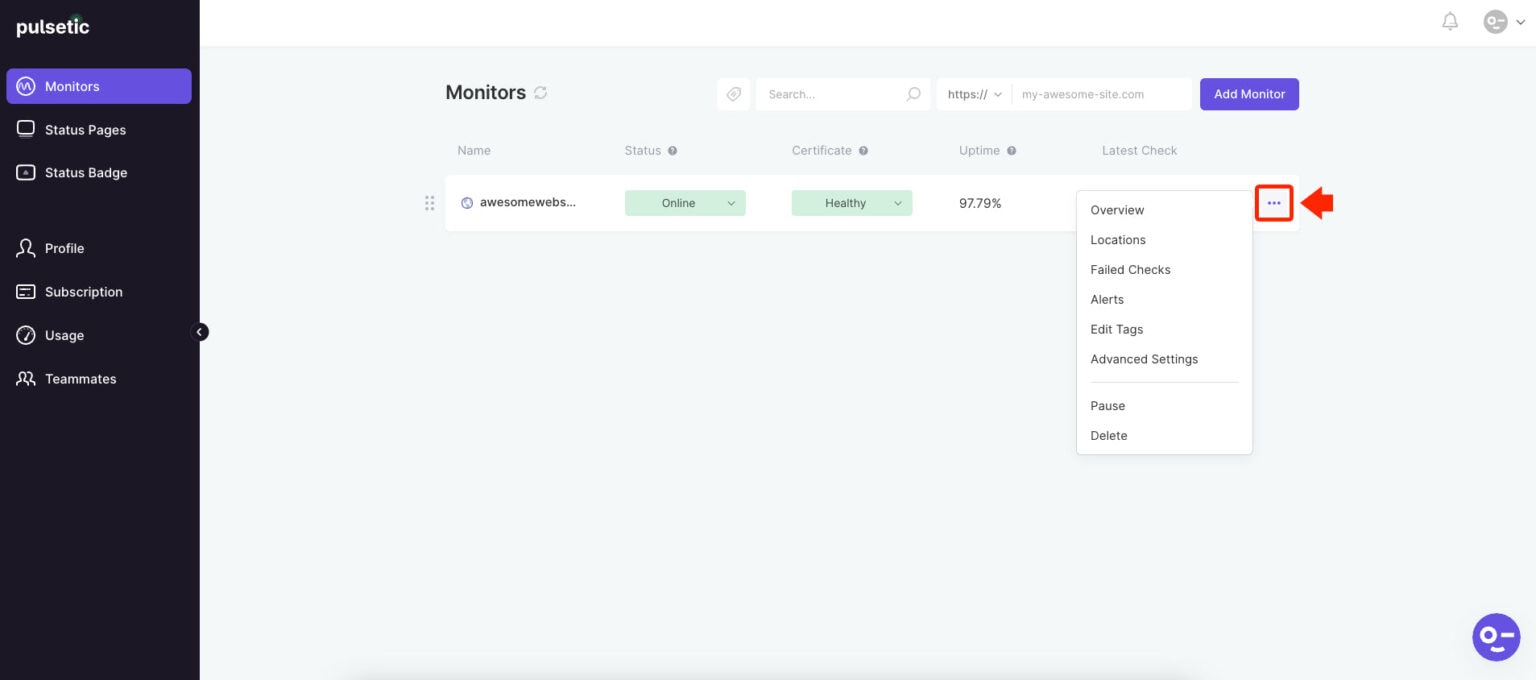This screenshot has height=680, width=1536.
Task: Open the Profile icon
Action: pos(26,248)
